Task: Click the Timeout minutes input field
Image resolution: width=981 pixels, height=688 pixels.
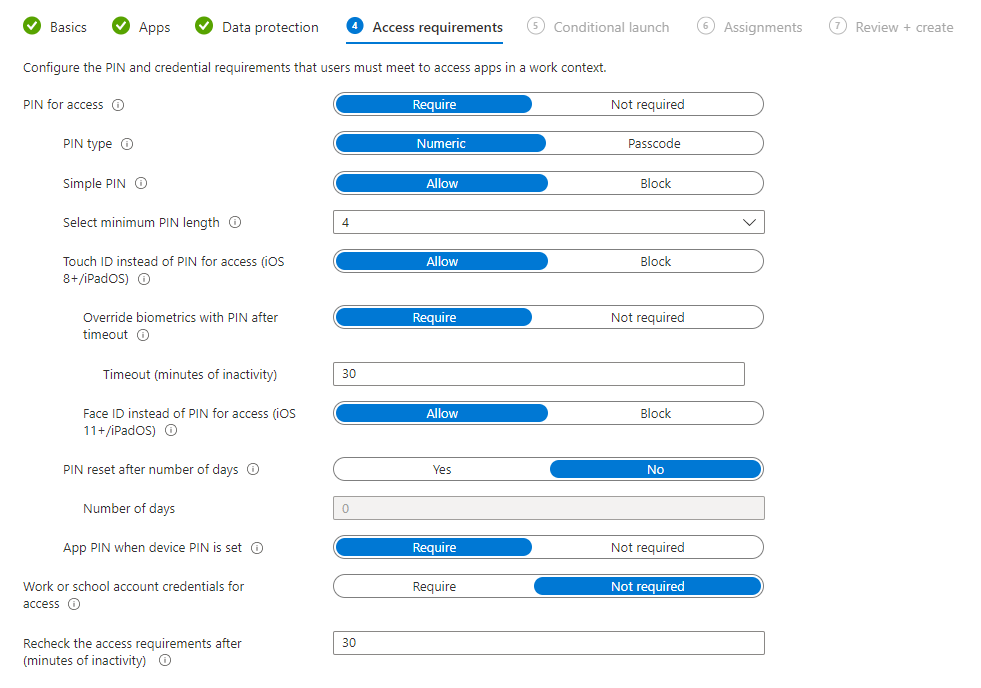Action: (x=538, y=374)
